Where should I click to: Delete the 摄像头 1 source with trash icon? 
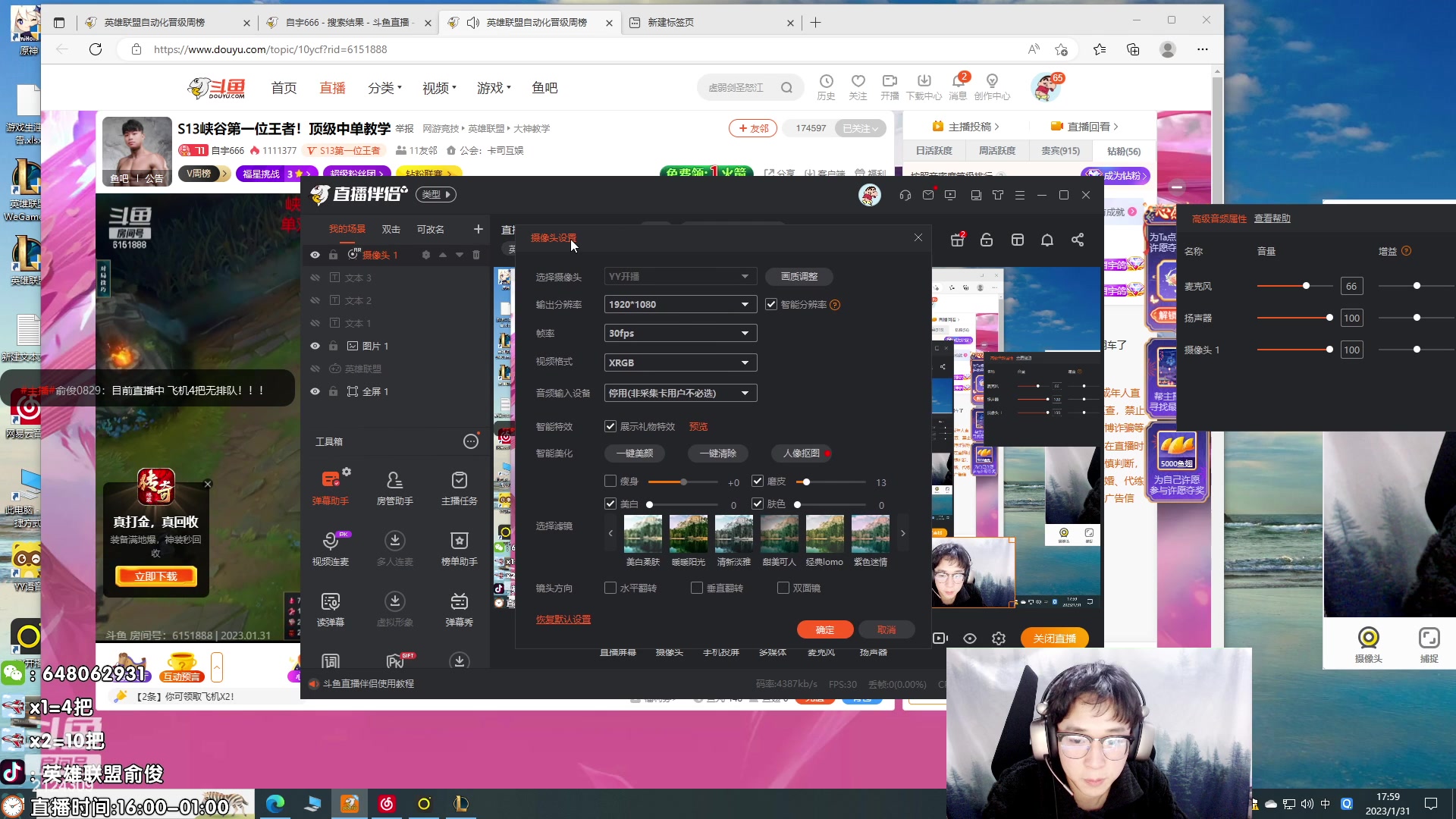(x=476, y=255)
